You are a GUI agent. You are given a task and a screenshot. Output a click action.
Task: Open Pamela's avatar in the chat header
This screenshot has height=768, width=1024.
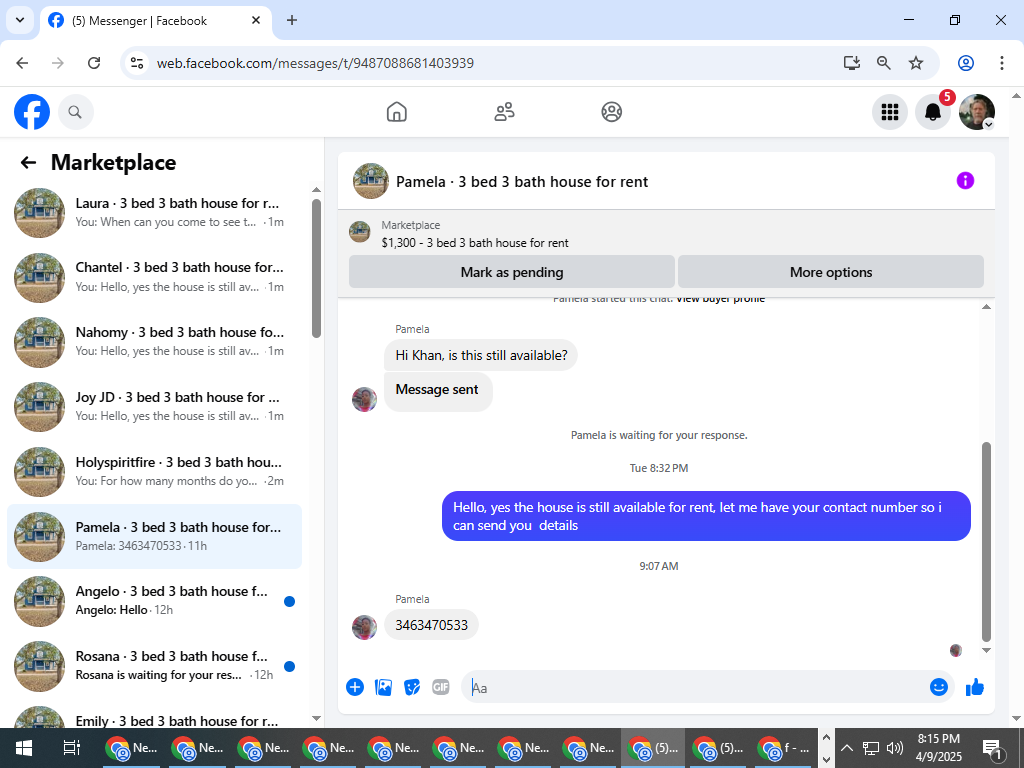pyautogui.click(x=371, y=181)
